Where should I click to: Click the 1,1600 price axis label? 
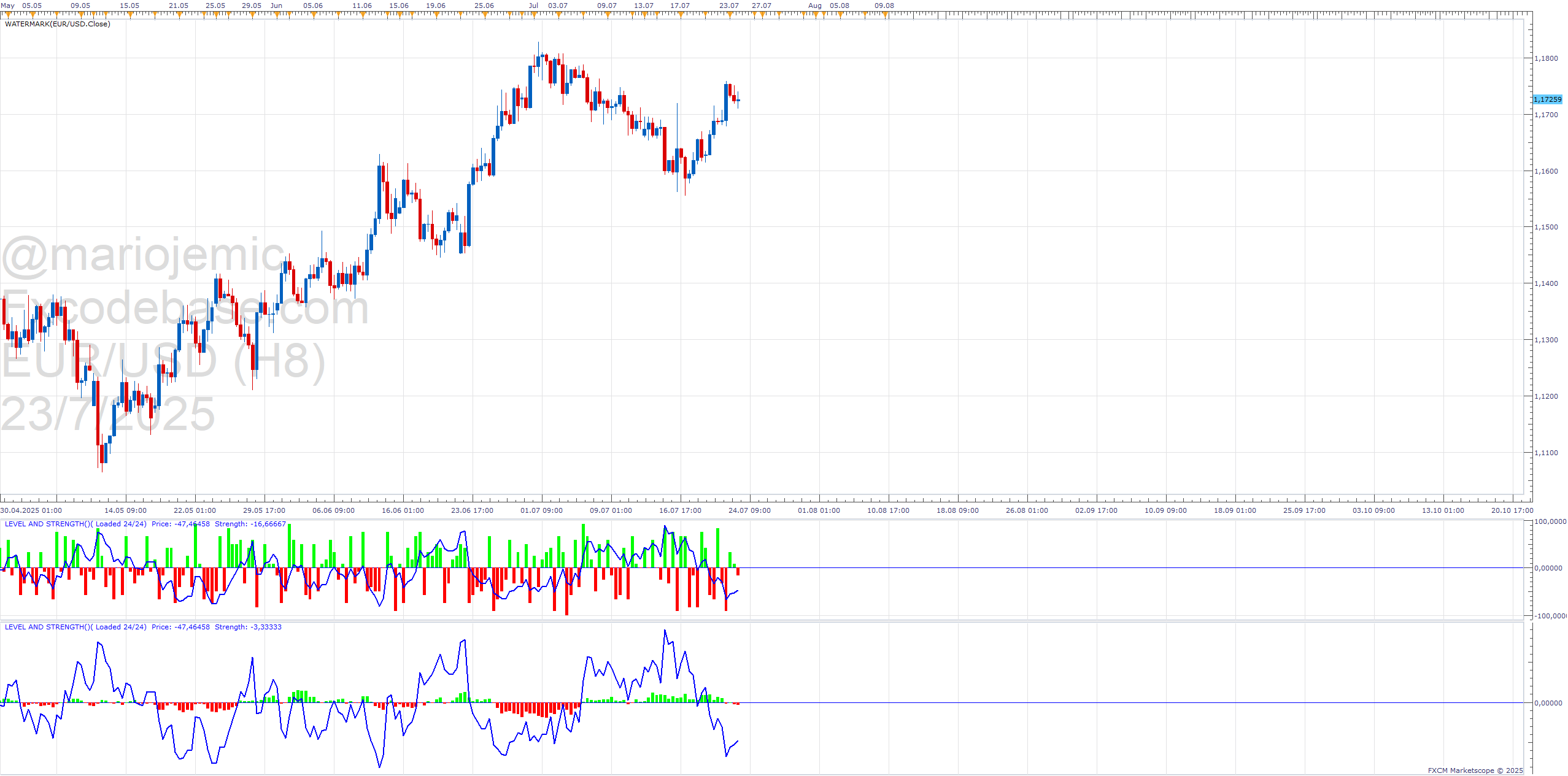pyautogui.click(x=1546, y=171)
